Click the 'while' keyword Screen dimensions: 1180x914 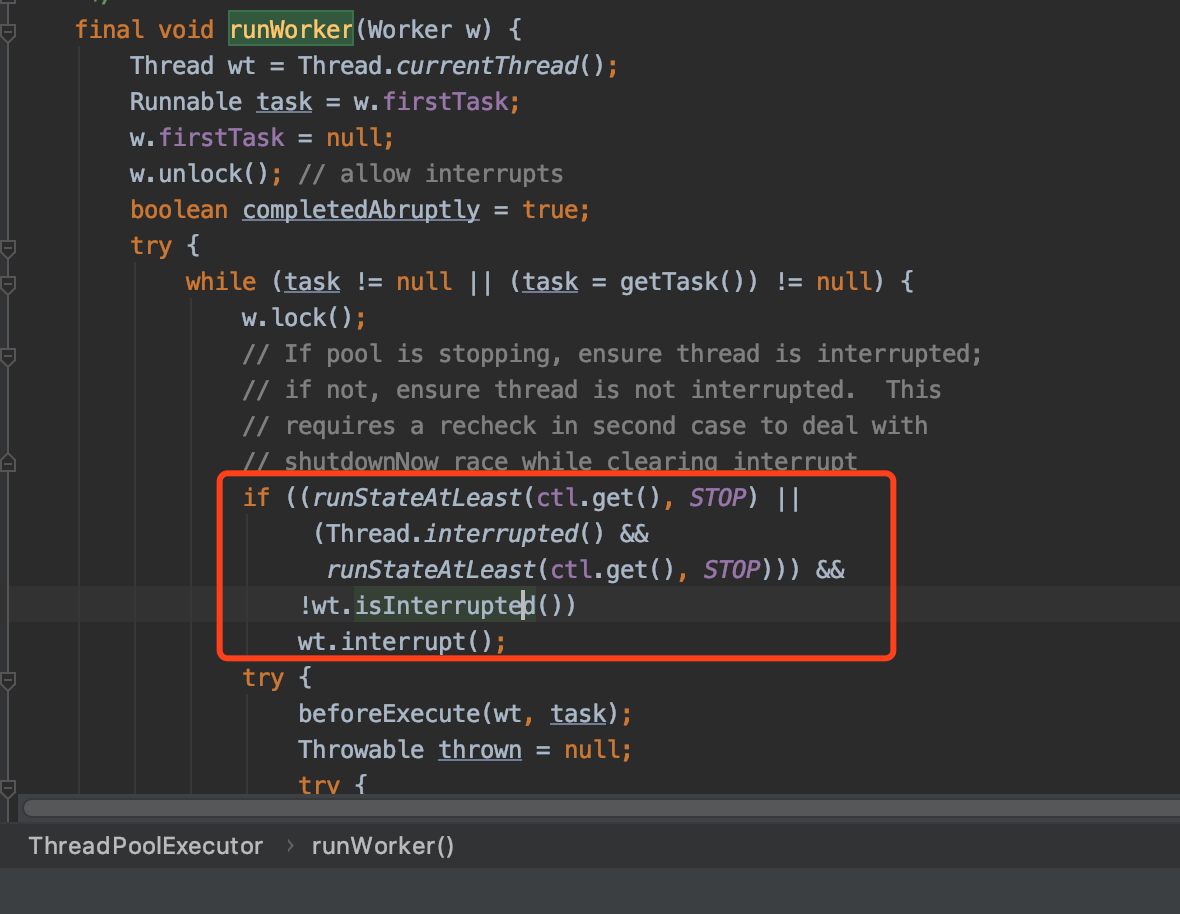point(220,282)
